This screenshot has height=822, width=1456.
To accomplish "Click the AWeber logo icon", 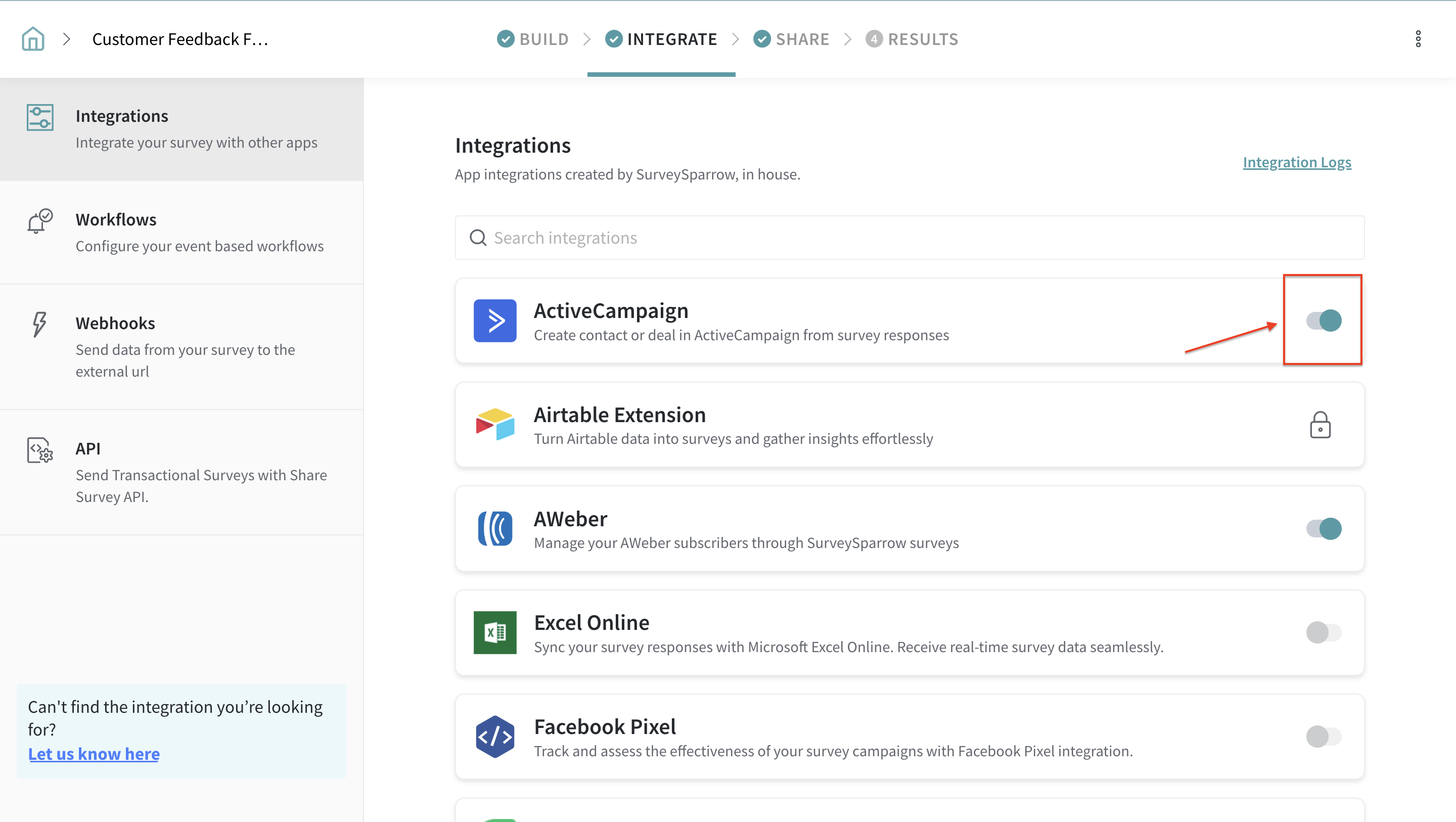I will [x=494, y=529].
